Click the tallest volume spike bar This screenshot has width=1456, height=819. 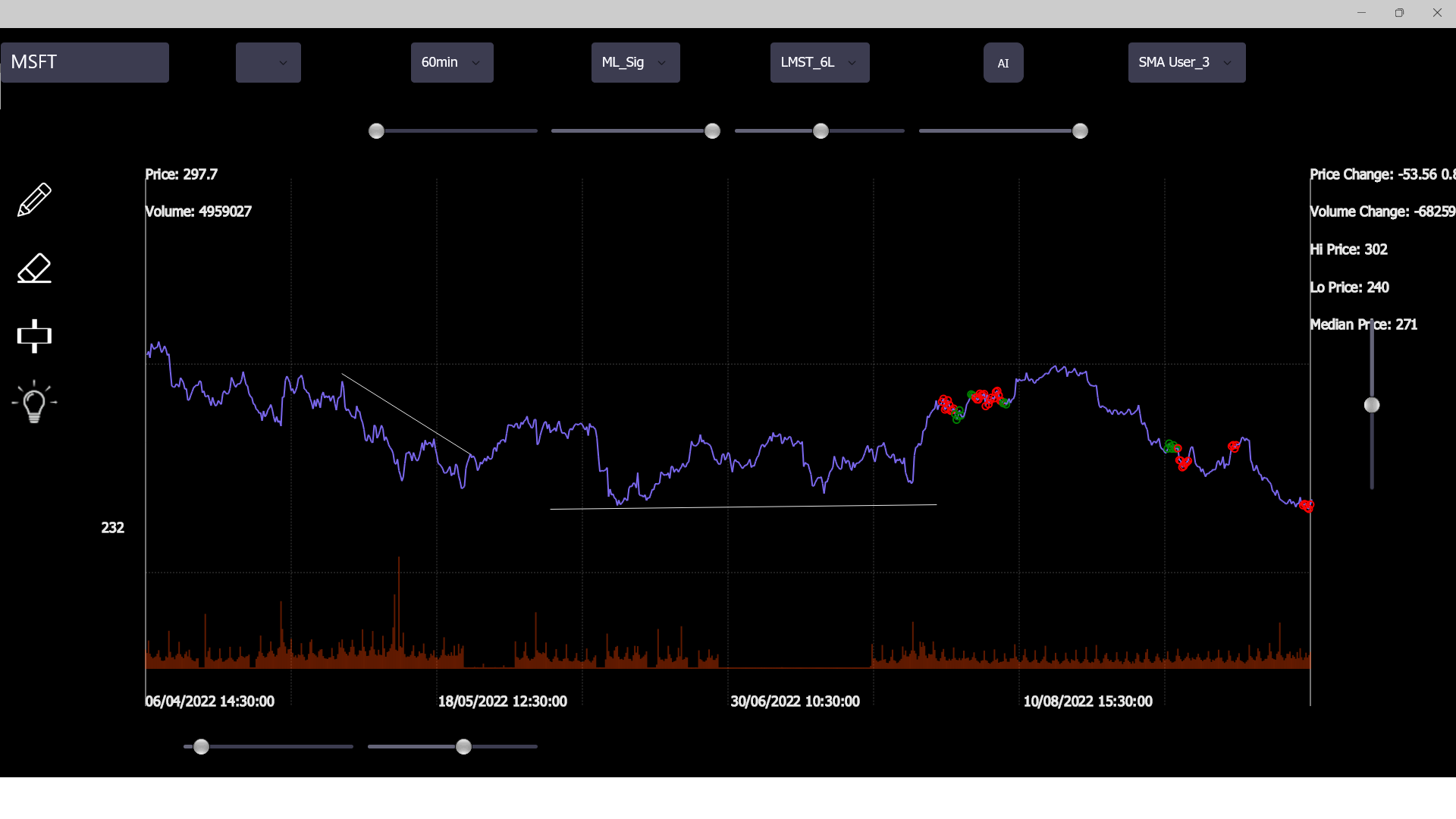pyautogui.click(x=399, y=611)
